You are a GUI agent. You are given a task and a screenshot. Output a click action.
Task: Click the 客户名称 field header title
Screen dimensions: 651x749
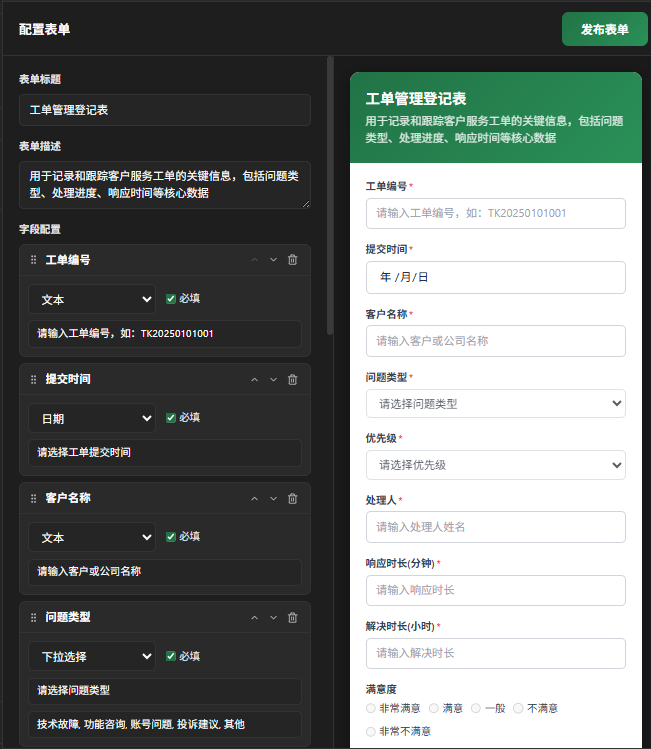pos(68,498)
